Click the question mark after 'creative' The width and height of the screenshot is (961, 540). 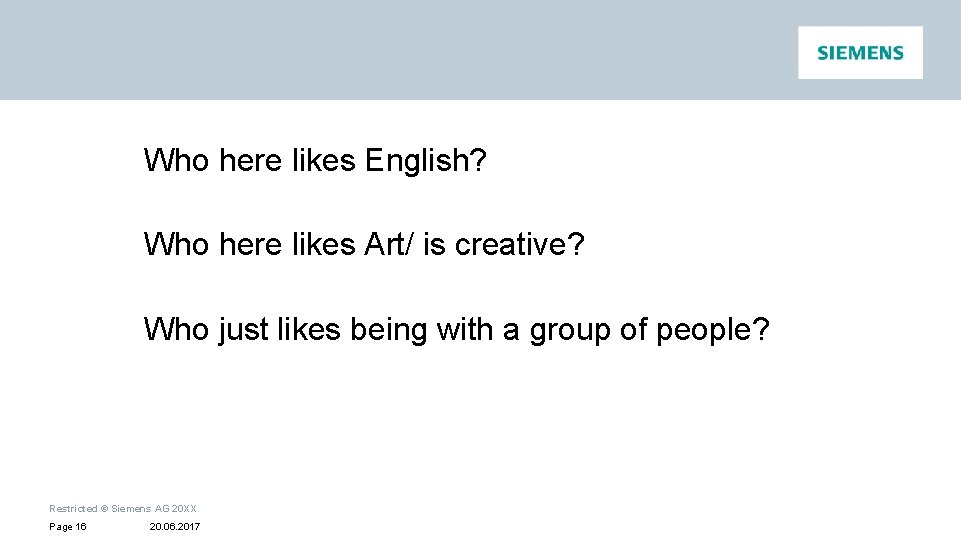coord(577,244)
